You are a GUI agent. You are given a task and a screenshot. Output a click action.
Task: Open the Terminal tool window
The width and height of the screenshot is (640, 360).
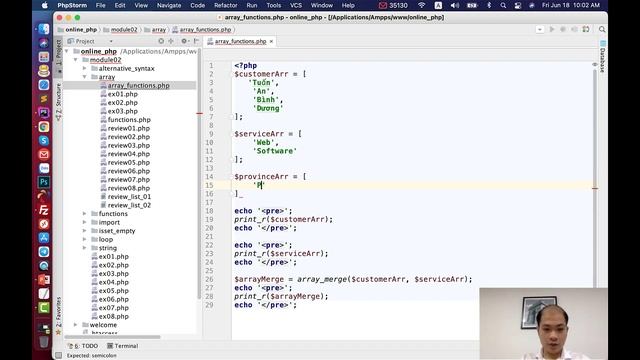(x=122, y=346)
